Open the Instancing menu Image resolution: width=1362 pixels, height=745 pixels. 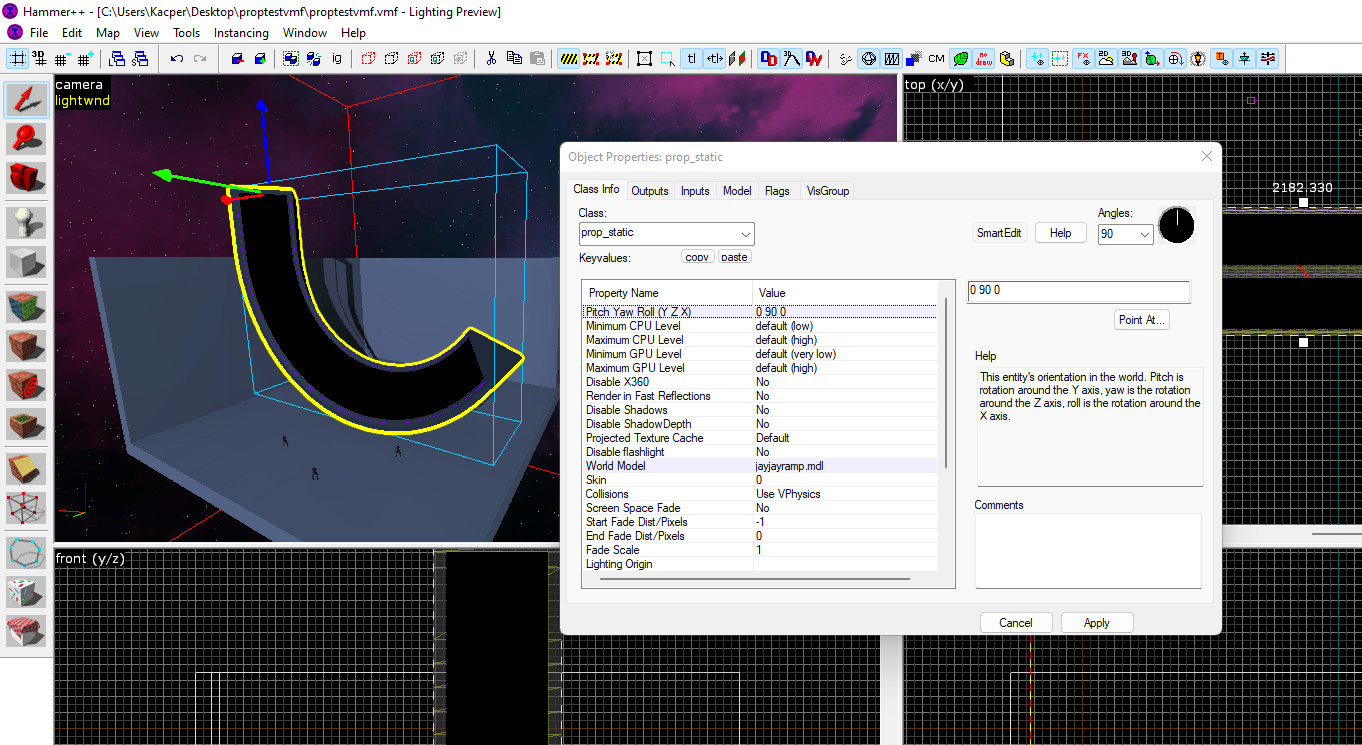point(241,33)
